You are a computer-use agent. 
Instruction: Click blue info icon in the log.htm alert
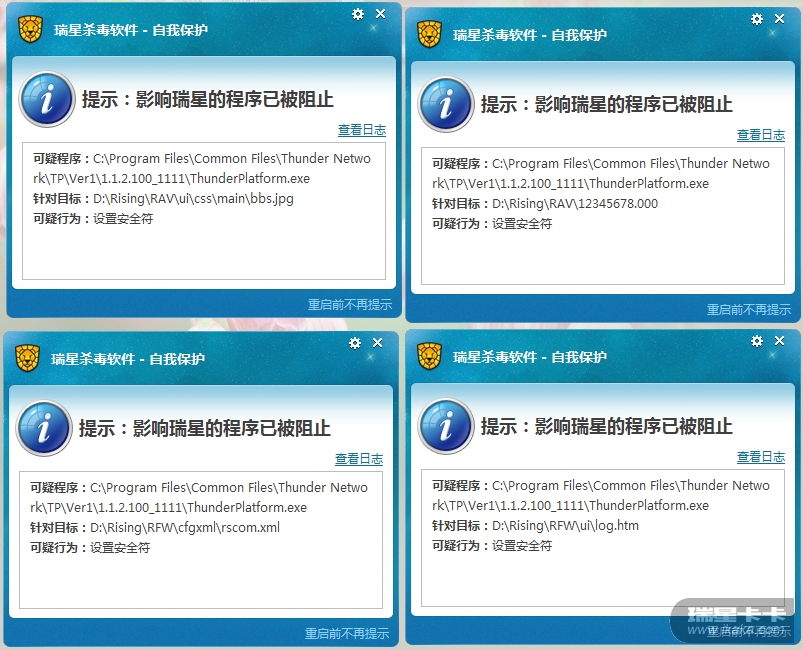[446, 426]
